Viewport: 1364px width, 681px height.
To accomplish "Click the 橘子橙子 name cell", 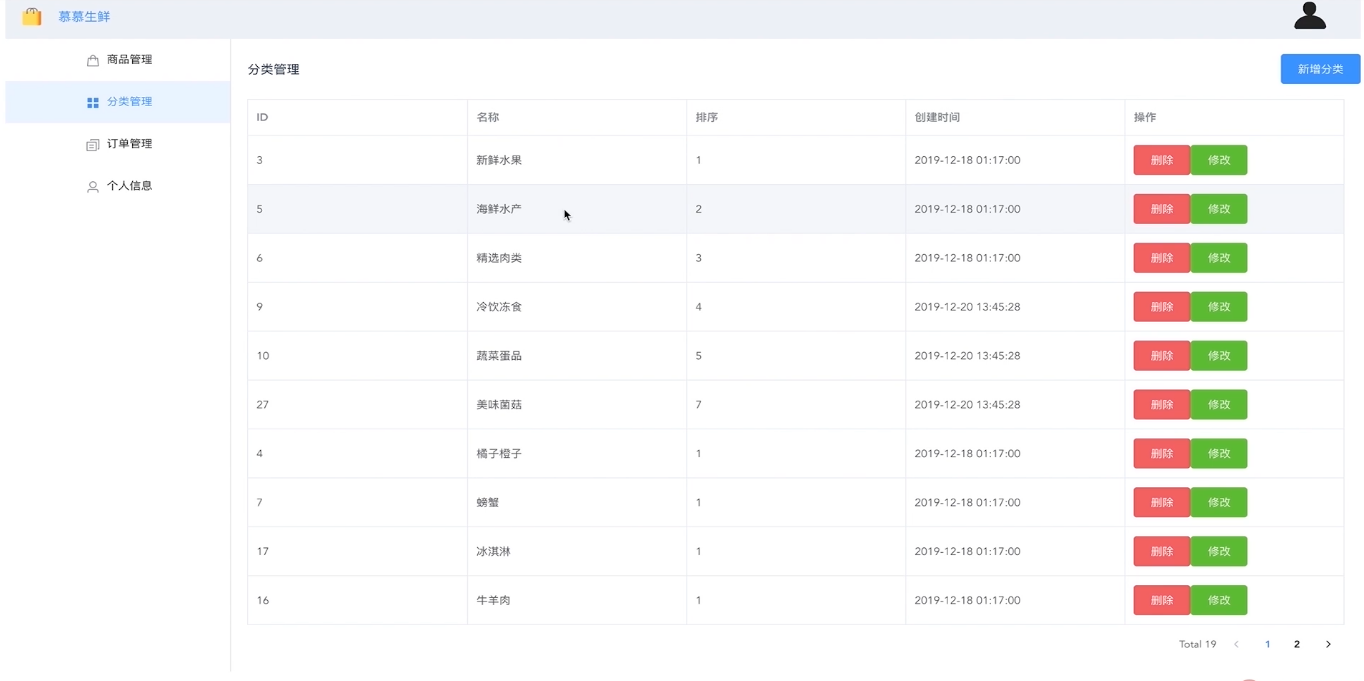I will (x=577, y=454).
